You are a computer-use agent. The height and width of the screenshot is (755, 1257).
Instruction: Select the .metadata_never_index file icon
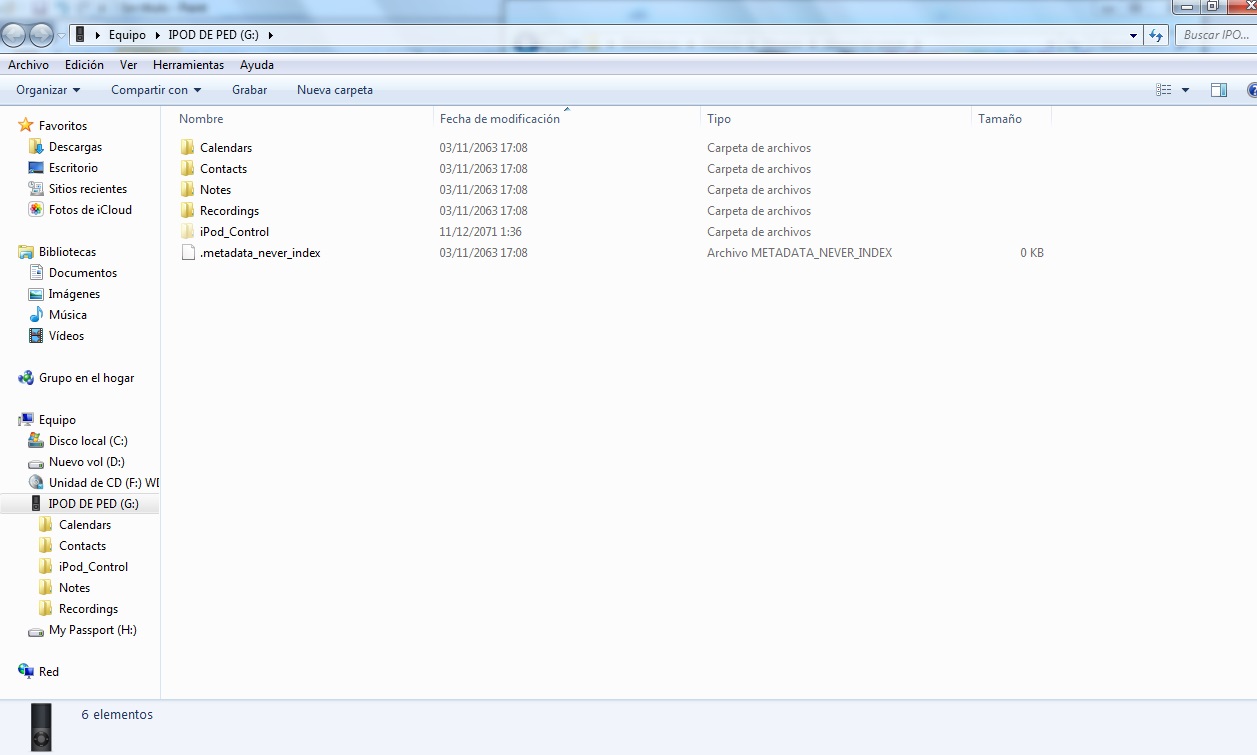tap(187, 252)
